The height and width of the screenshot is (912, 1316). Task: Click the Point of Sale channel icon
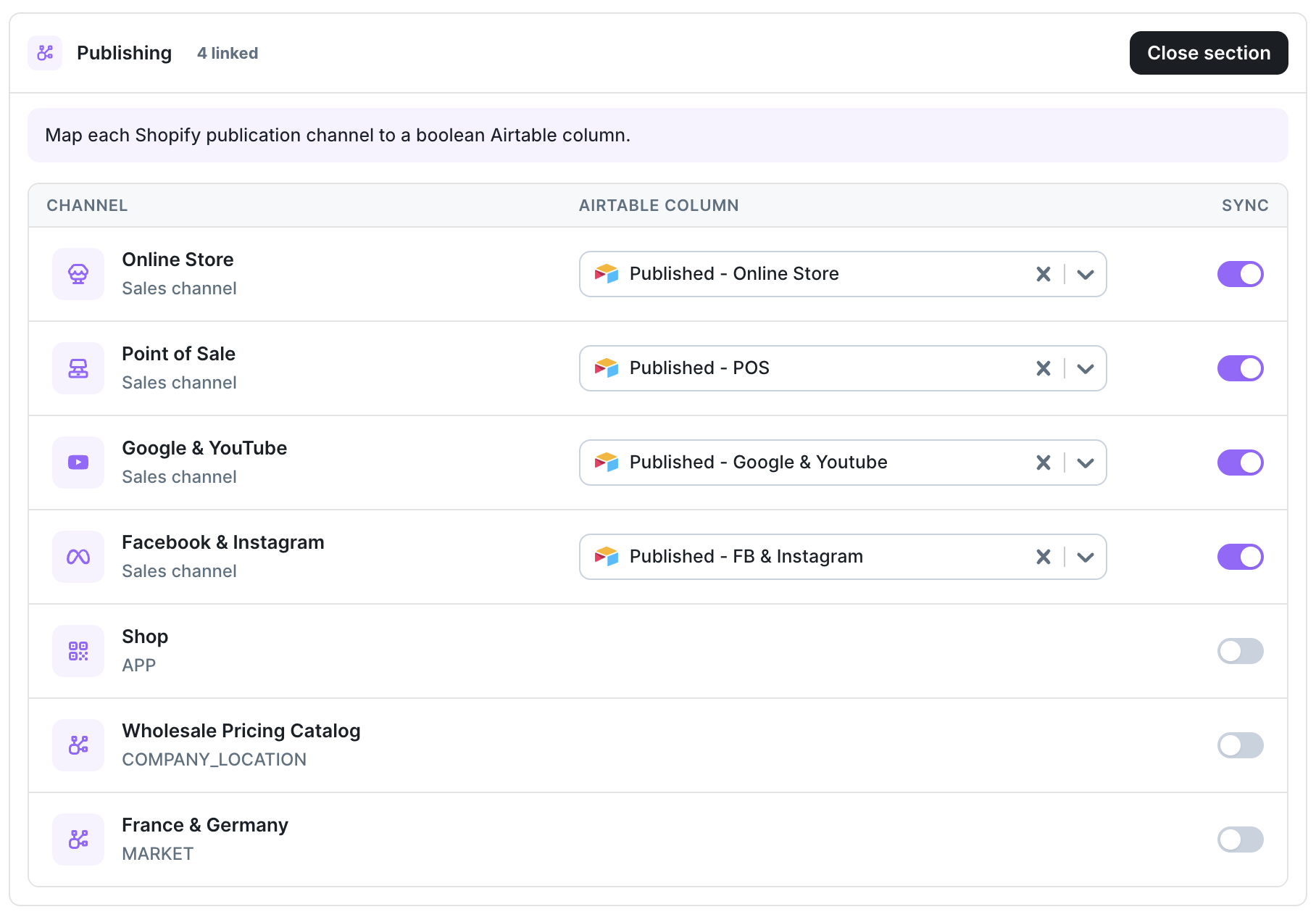tap(78, 368)
